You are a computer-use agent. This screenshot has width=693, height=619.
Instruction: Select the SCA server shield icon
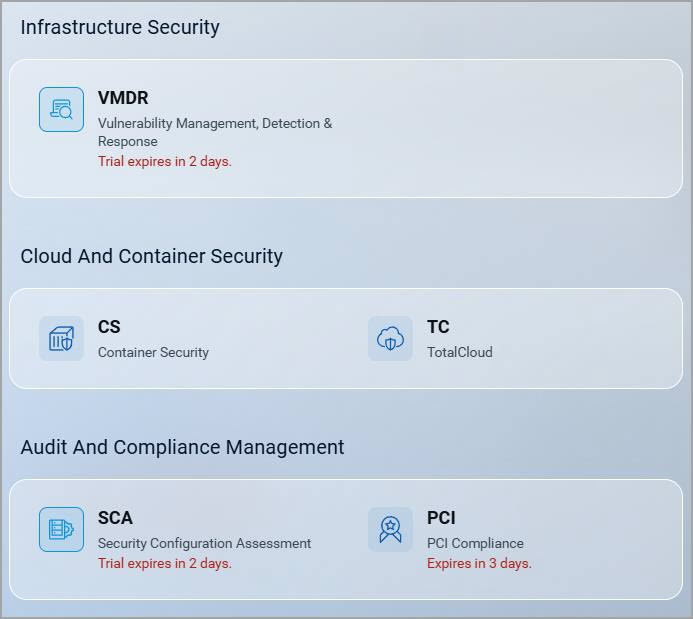[x=61, y=529]
